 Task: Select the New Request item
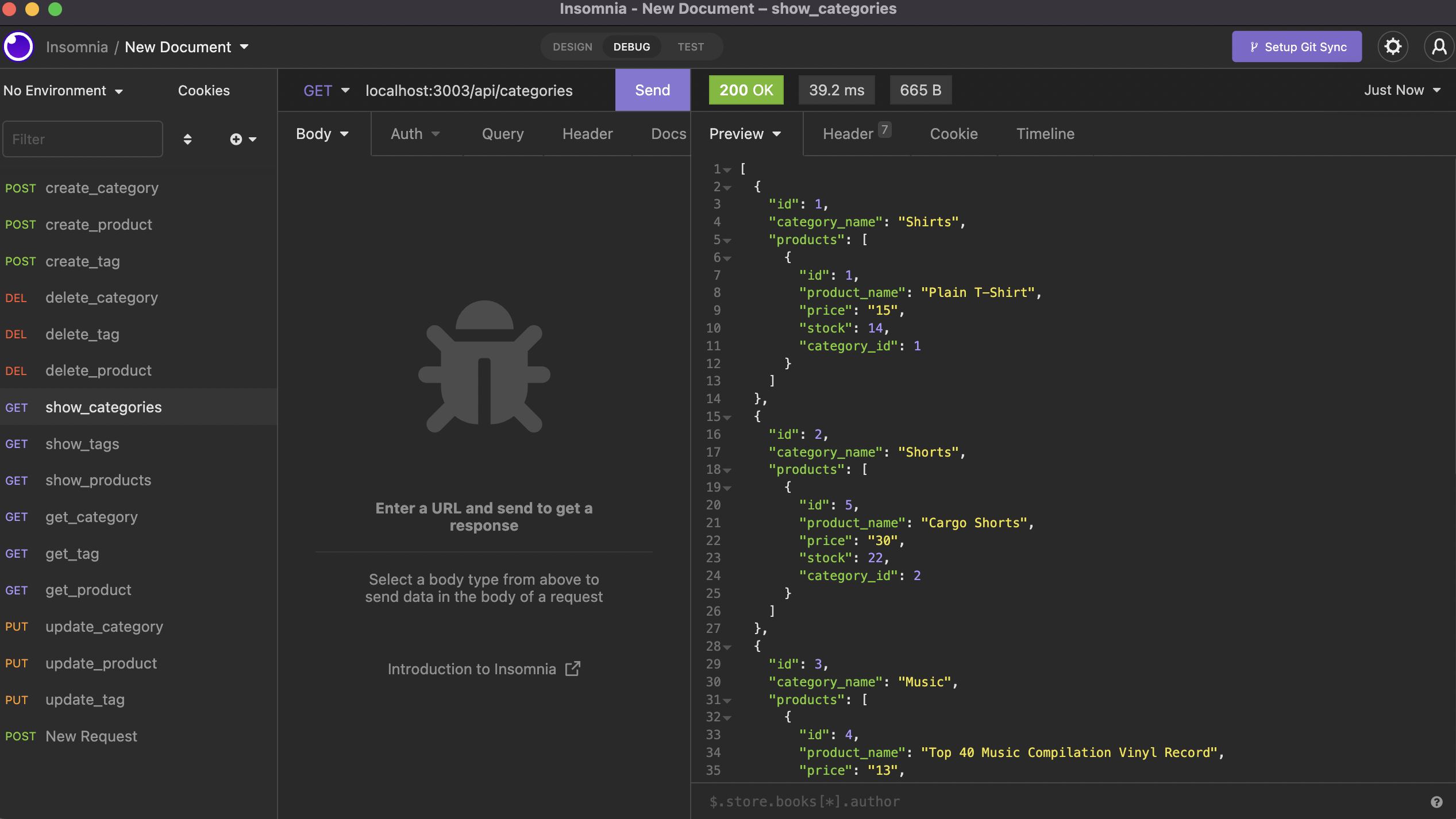coord(138,736)
